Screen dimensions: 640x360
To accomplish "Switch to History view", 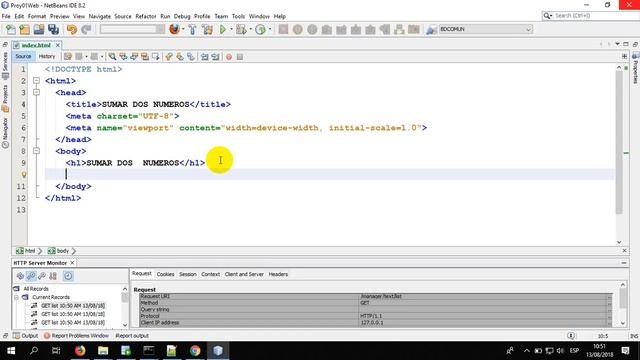I will (x=47, y=57).
